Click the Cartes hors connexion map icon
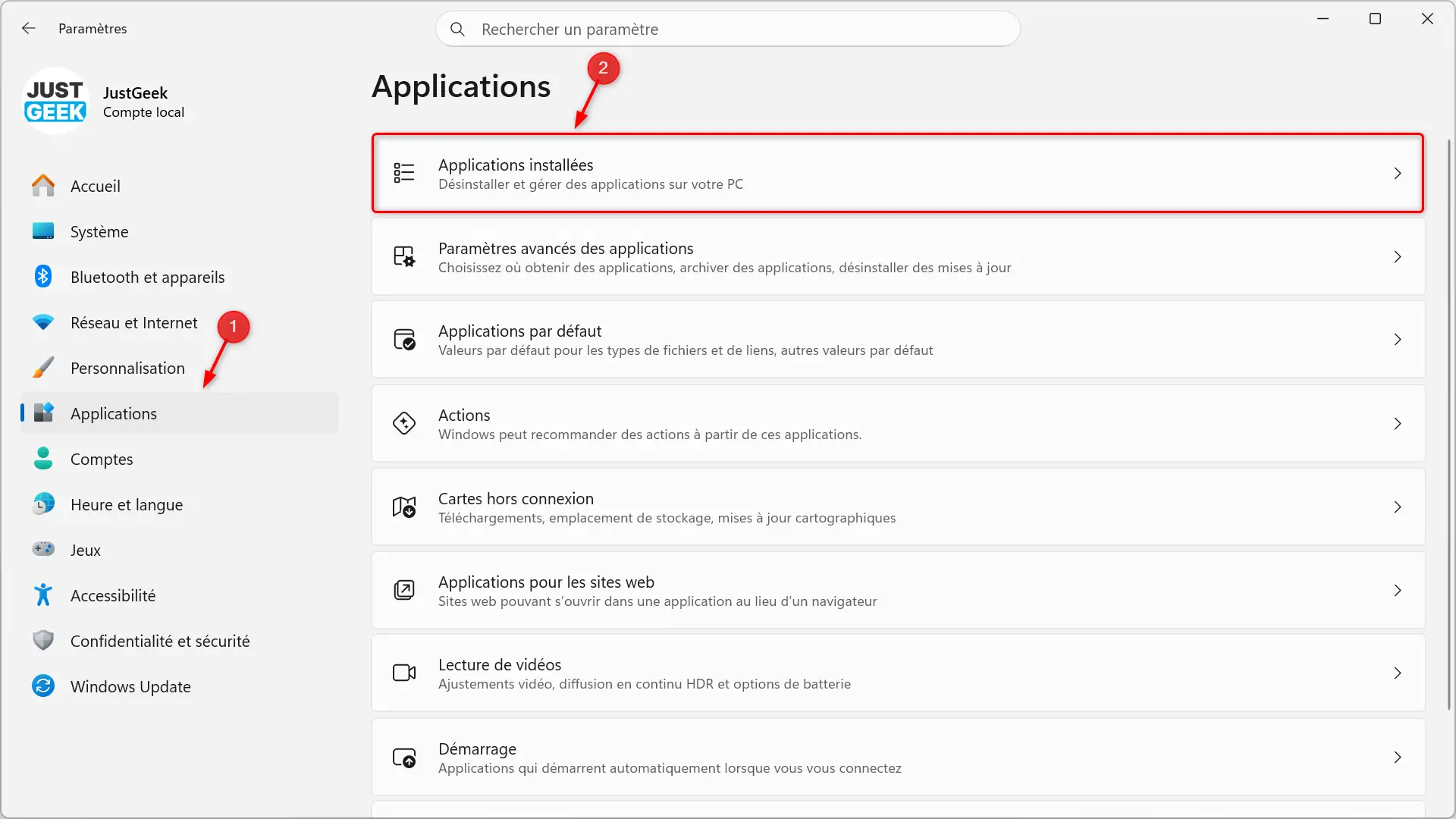This screenshot has width=1456, height=819. click(x=404, y=507)
